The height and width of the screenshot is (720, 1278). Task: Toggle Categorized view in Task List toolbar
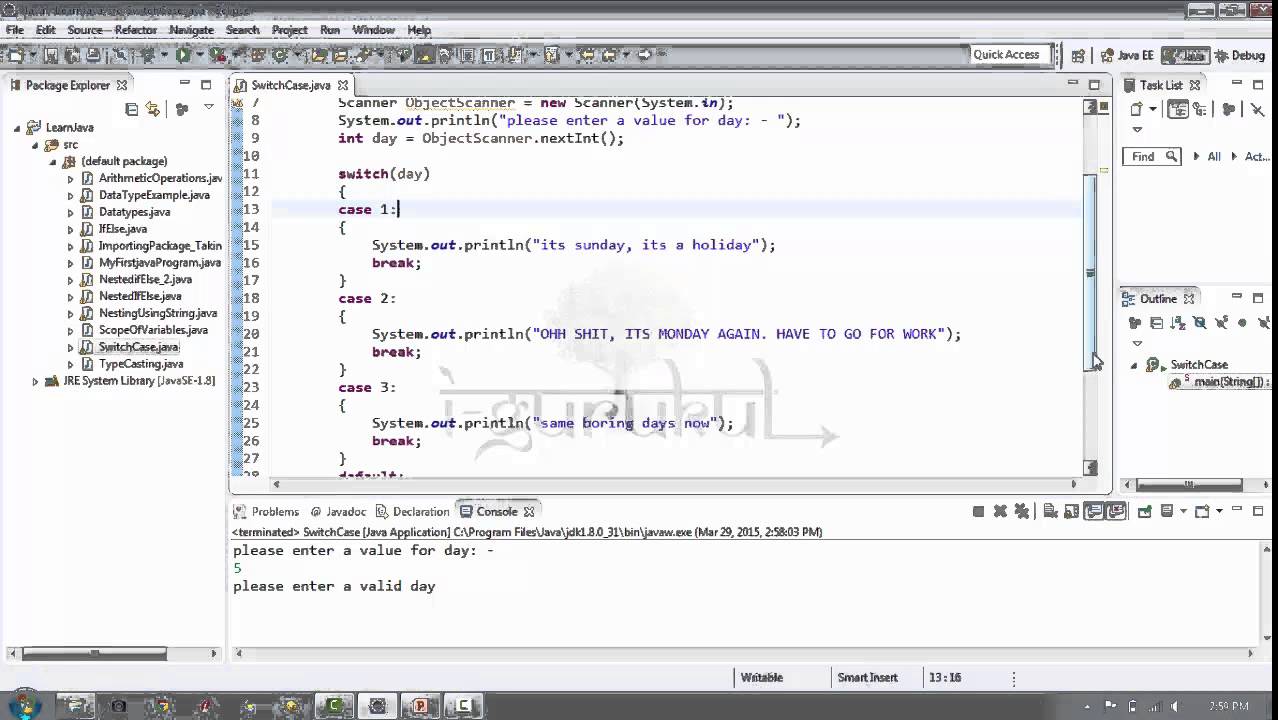[x=1178, y=109]
